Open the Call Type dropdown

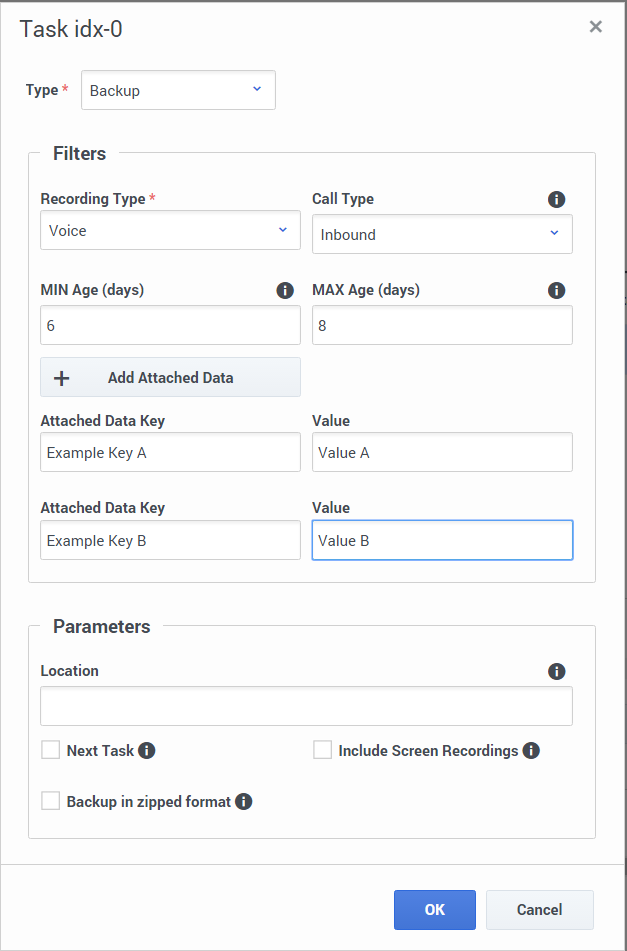tap(442, 235)
